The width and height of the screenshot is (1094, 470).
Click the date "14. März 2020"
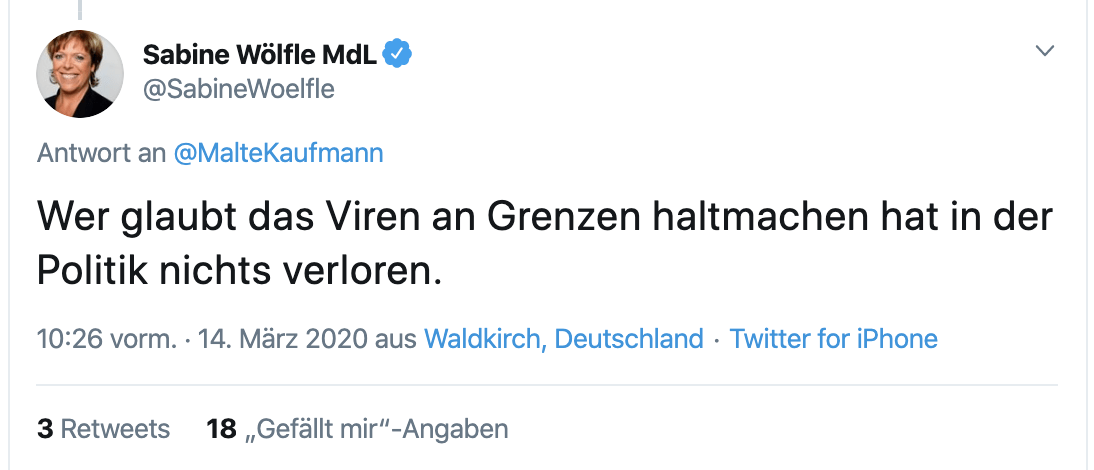282,338
